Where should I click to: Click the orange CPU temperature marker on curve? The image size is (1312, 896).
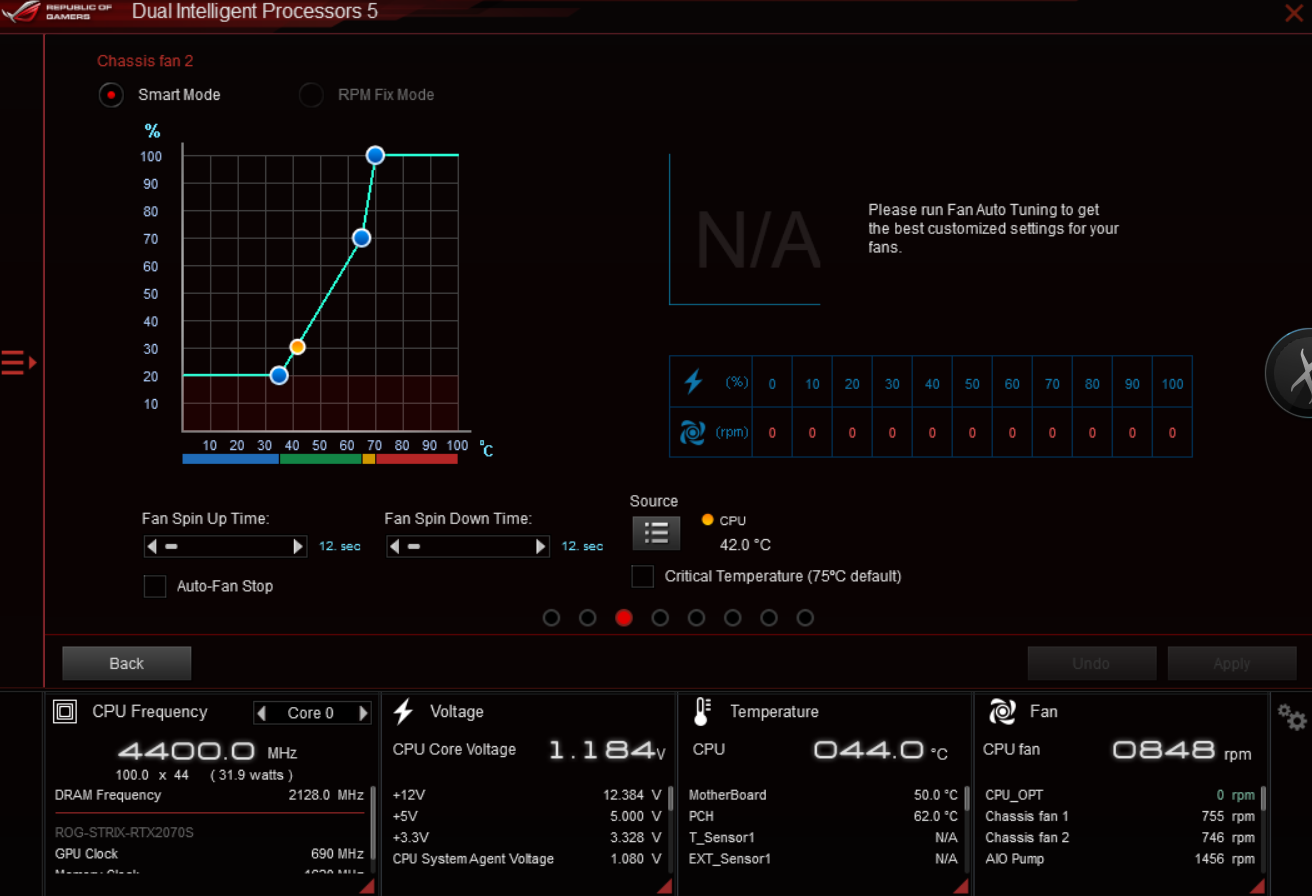click(x=297, y=347)
